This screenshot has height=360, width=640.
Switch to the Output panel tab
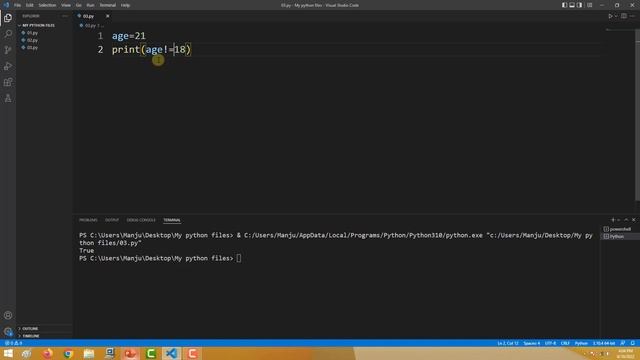pyautogui.click(x=112, y=220)
